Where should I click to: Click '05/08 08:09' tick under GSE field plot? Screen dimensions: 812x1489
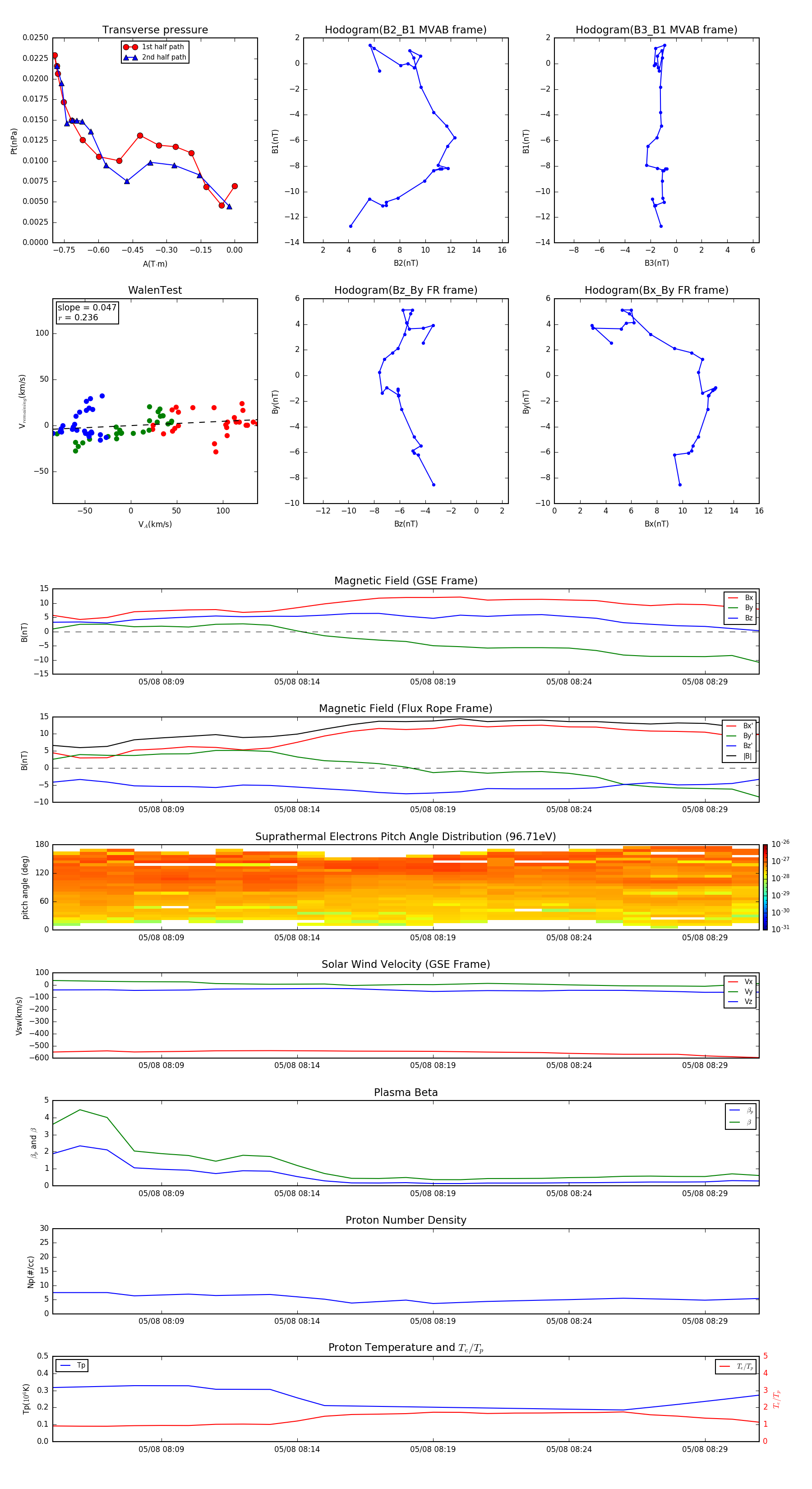point(161,682)
